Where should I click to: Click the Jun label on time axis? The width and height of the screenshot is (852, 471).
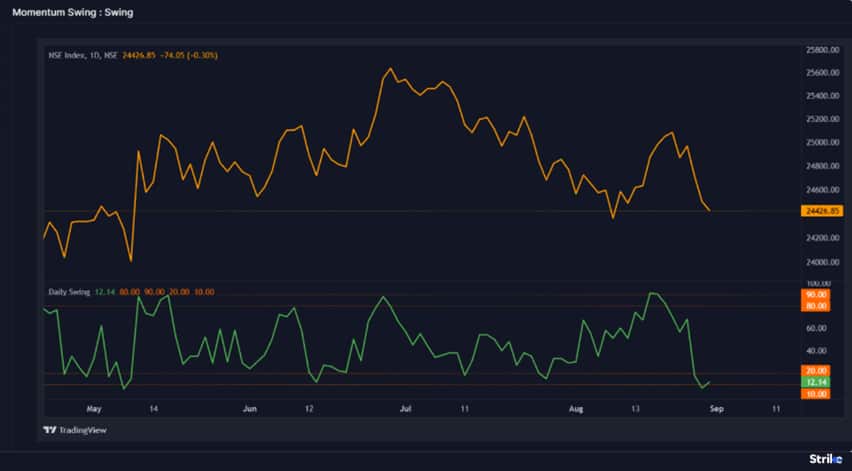pyautogui.click(x=250, y=409)
